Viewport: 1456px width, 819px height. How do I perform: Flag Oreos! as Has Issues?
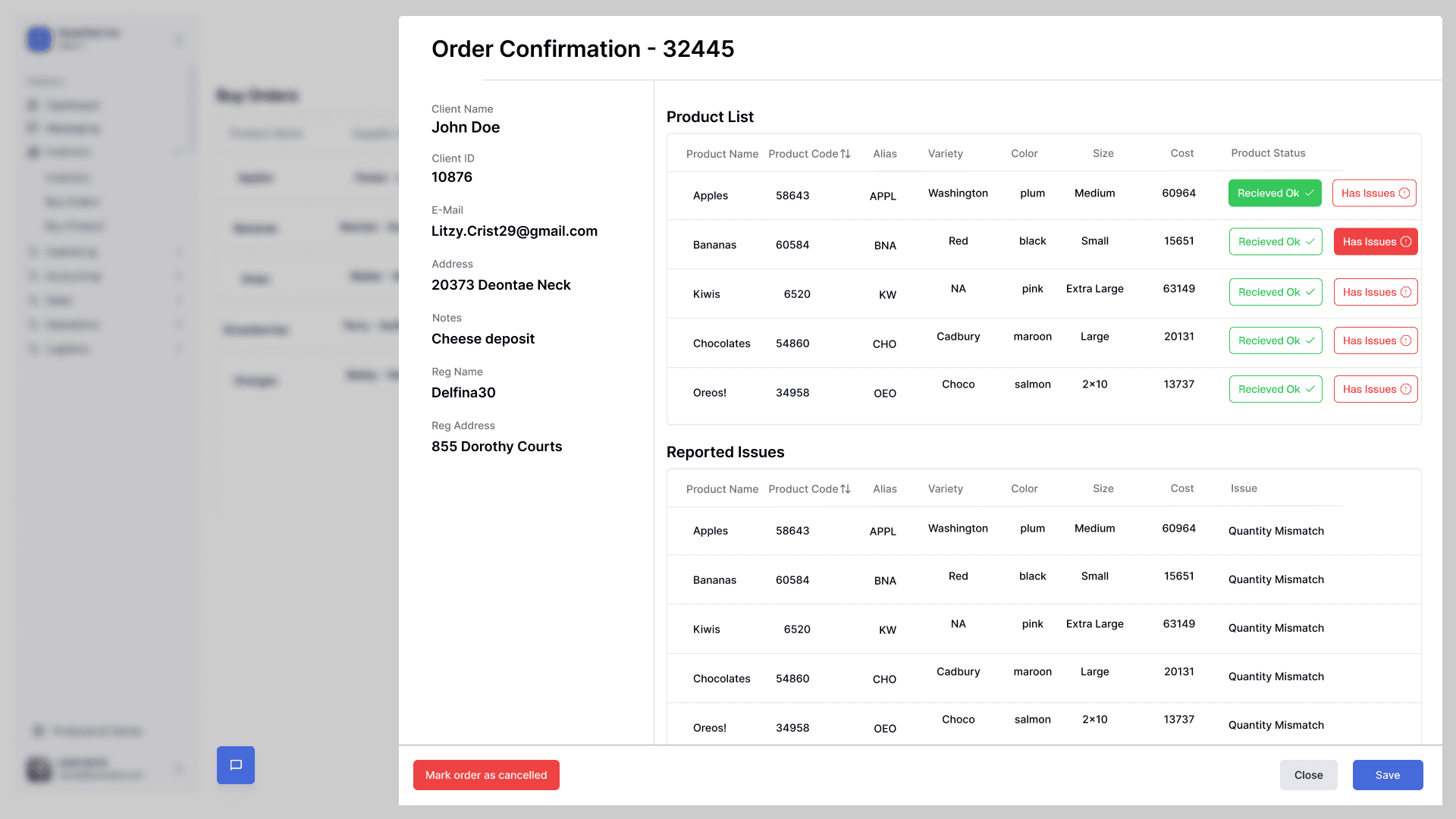1376,389
